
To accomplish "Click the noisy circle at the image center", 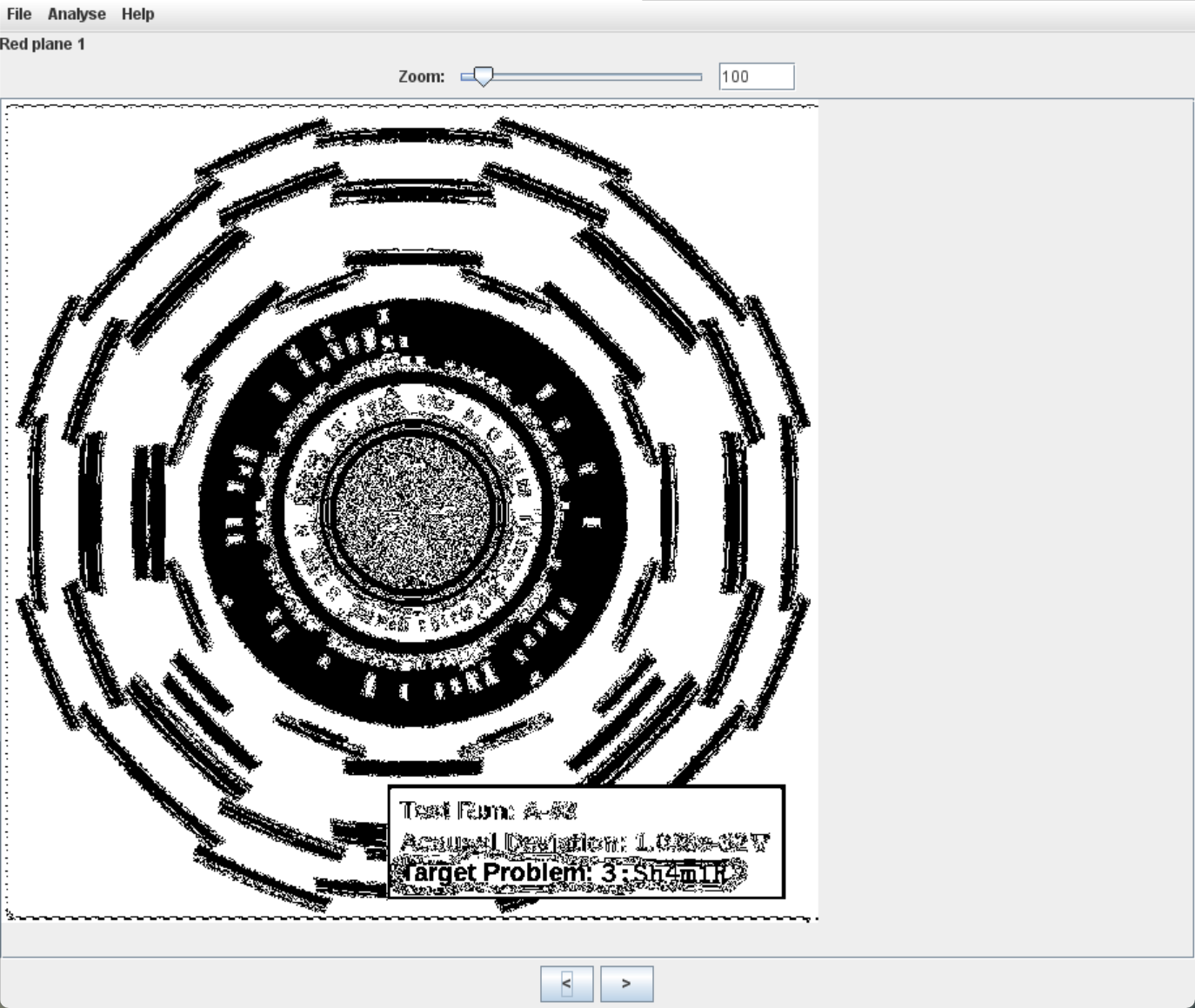I will 413,511.
